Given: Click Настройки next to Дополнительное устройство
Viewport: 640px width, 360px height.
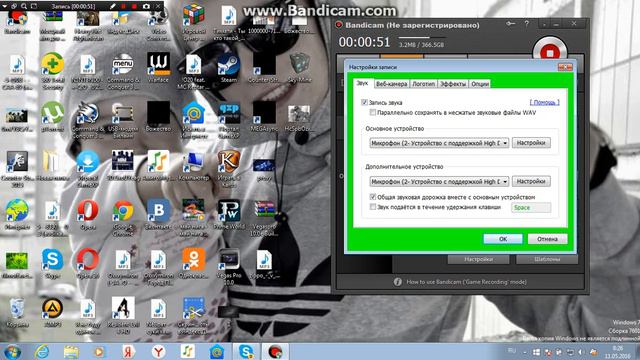Looking at the screenshot, I should coord(531,181).
